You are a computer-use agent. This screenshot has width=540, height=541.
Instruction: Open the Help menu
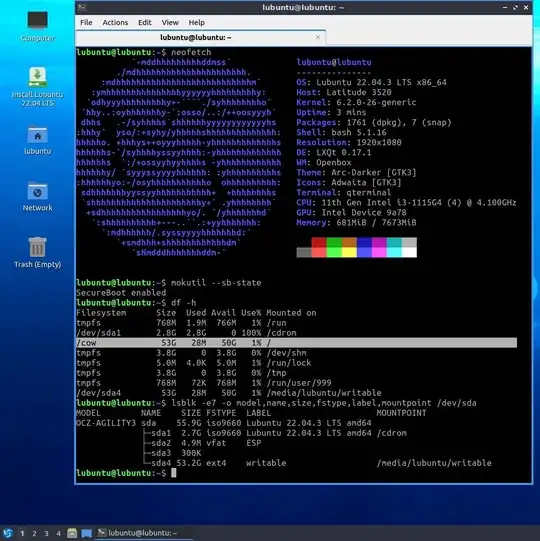click(x=197, y=22)
